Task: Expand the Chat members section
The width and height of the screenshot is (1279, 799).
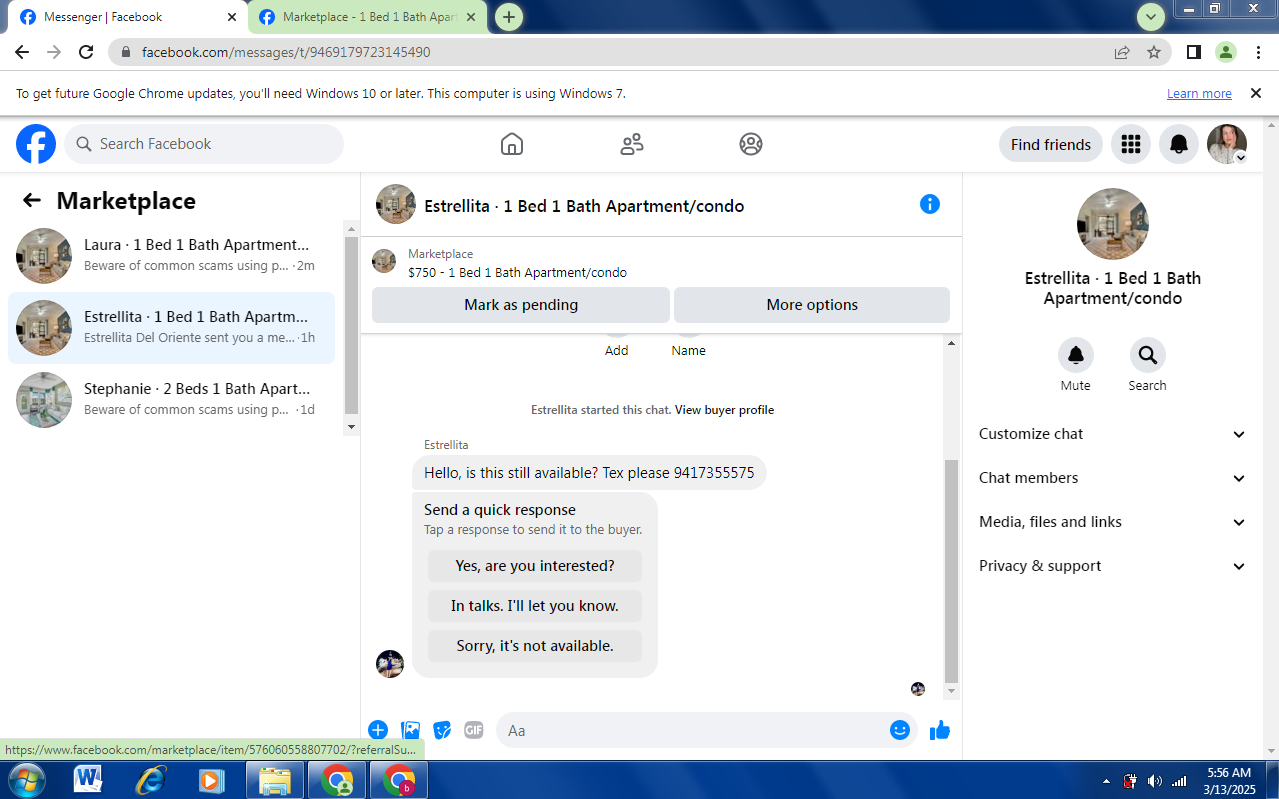Action: [x=1112, y=478]
